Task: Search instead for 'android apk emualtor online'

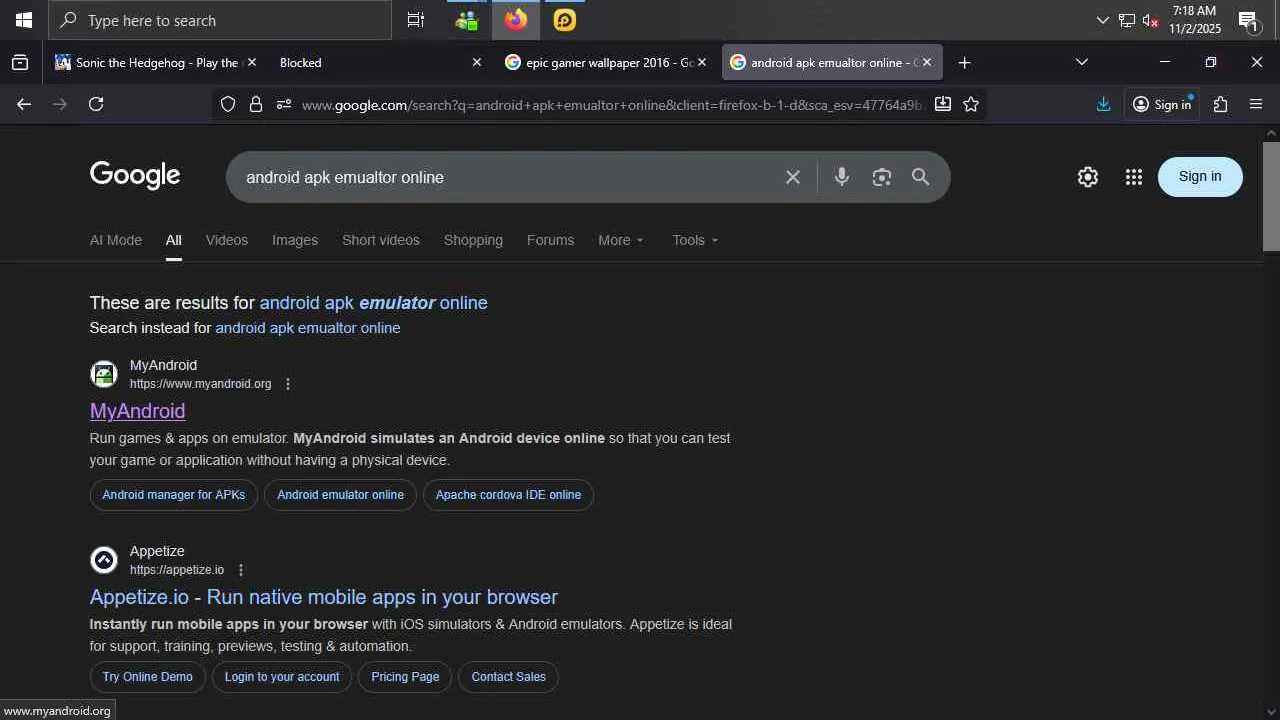Action: pos(308,328)
